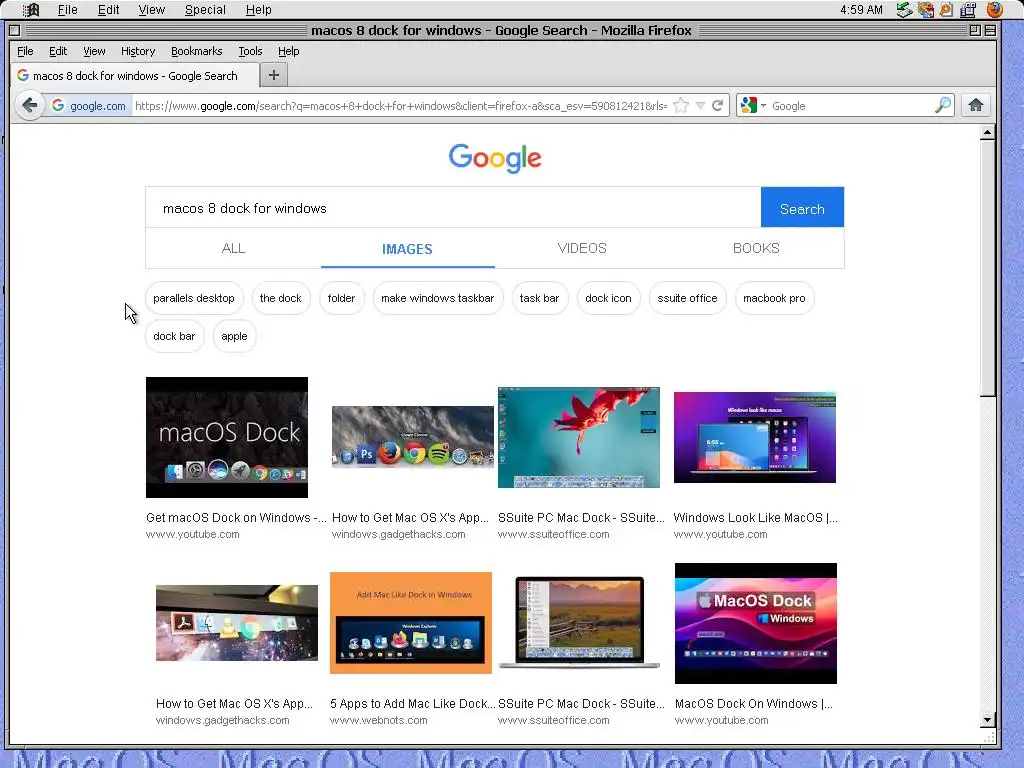Filter by ssuite office chip

point(688,298)
